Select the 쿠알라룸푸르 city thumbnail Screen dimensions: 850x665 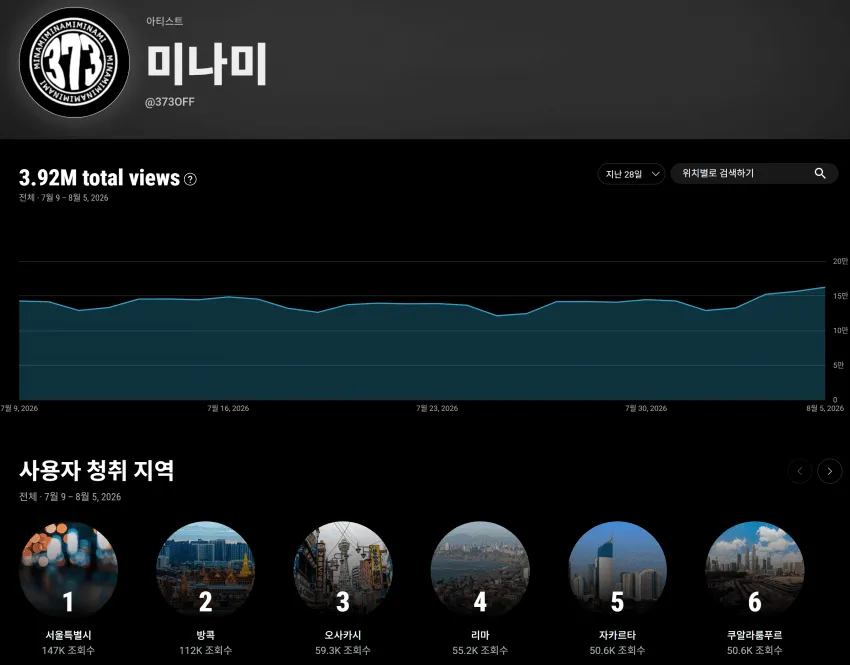tap(755, 570)
